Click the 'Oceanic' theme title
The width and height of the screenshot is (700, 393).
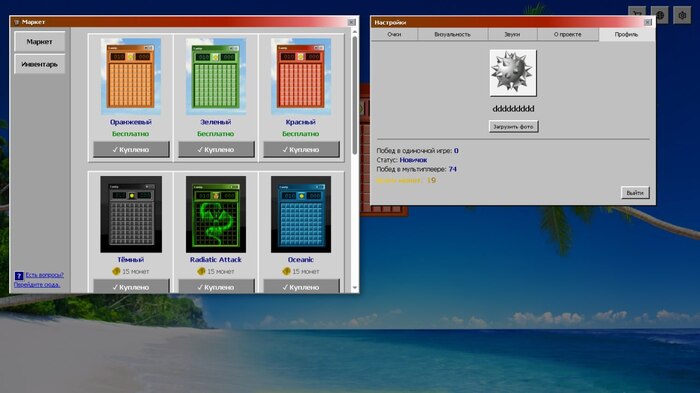point(301,259)
